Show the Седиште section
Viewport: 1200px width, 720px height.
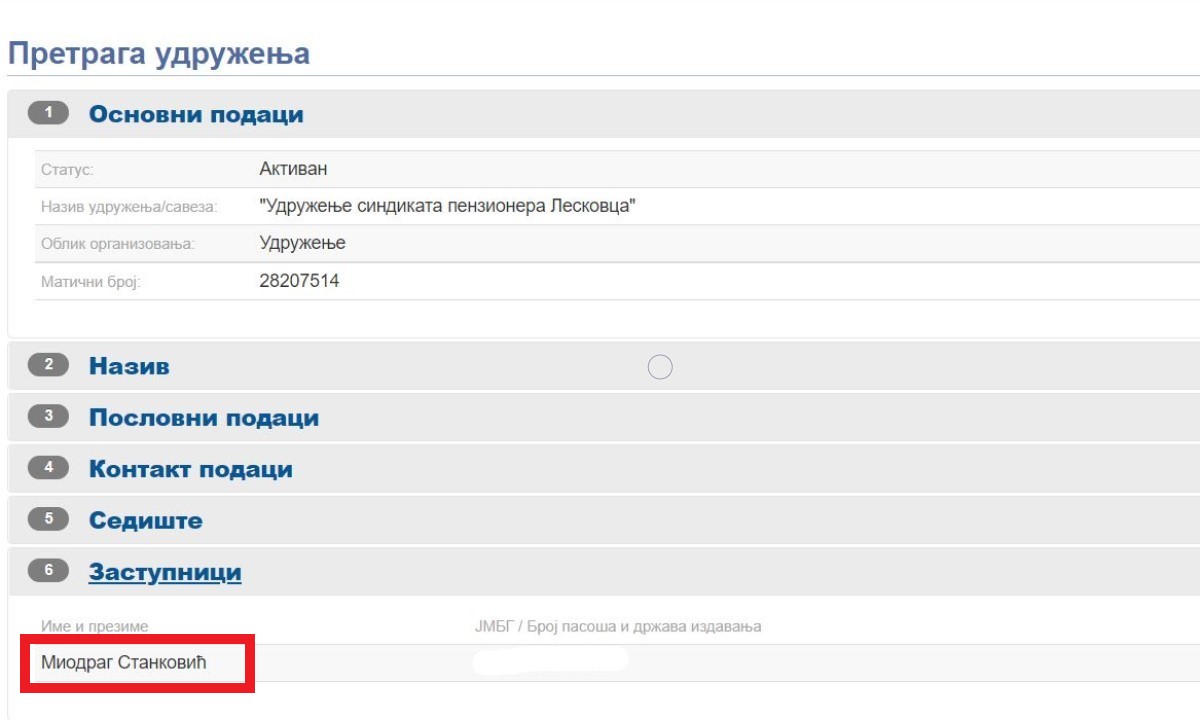point(146,521)
